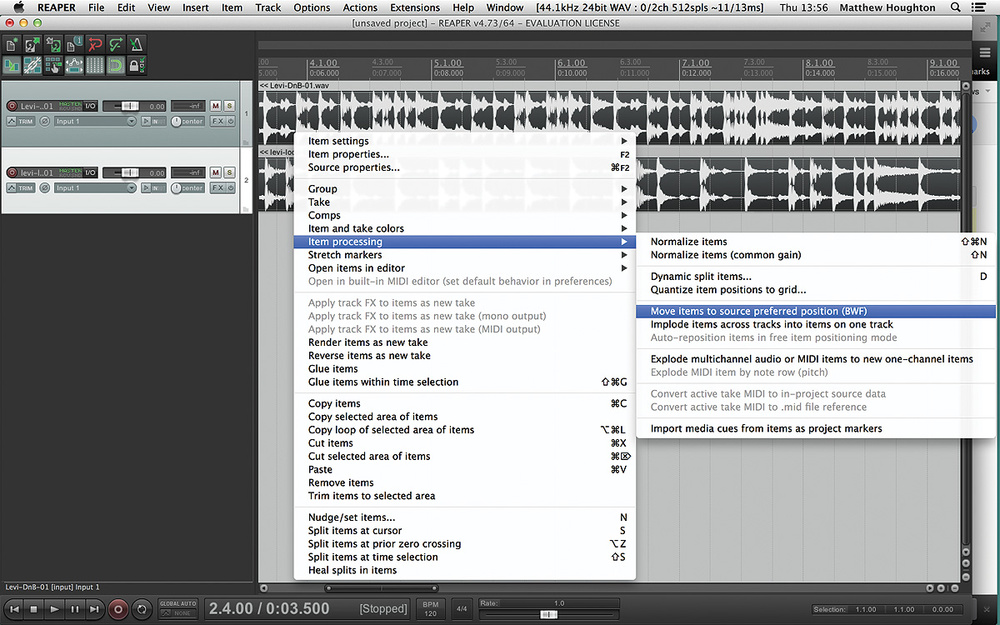Open the TRIM automation mode on track 2

20,188
